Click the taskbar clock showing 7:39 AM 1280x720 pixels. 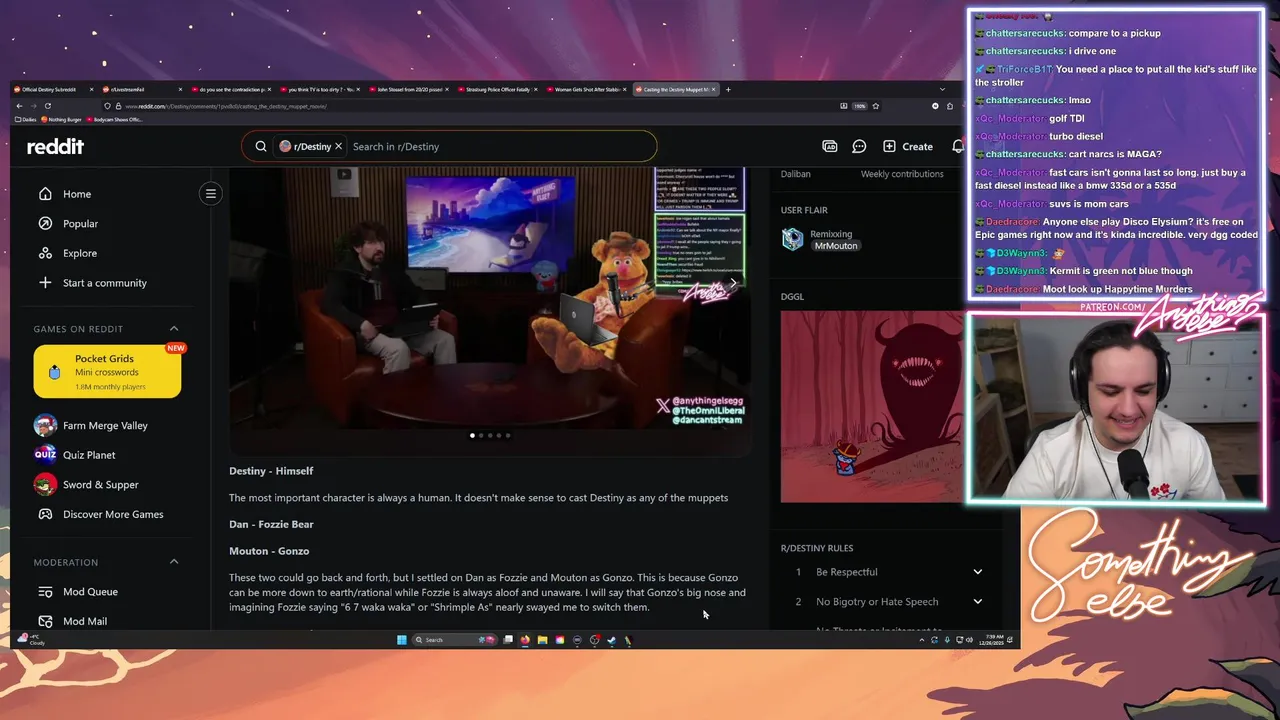pyautogui.click(x=990, y=640)
